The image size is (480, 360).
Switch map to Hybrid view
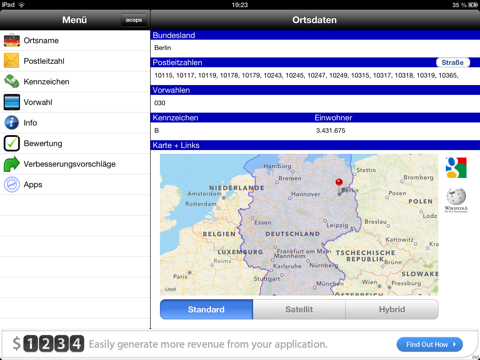392,309
